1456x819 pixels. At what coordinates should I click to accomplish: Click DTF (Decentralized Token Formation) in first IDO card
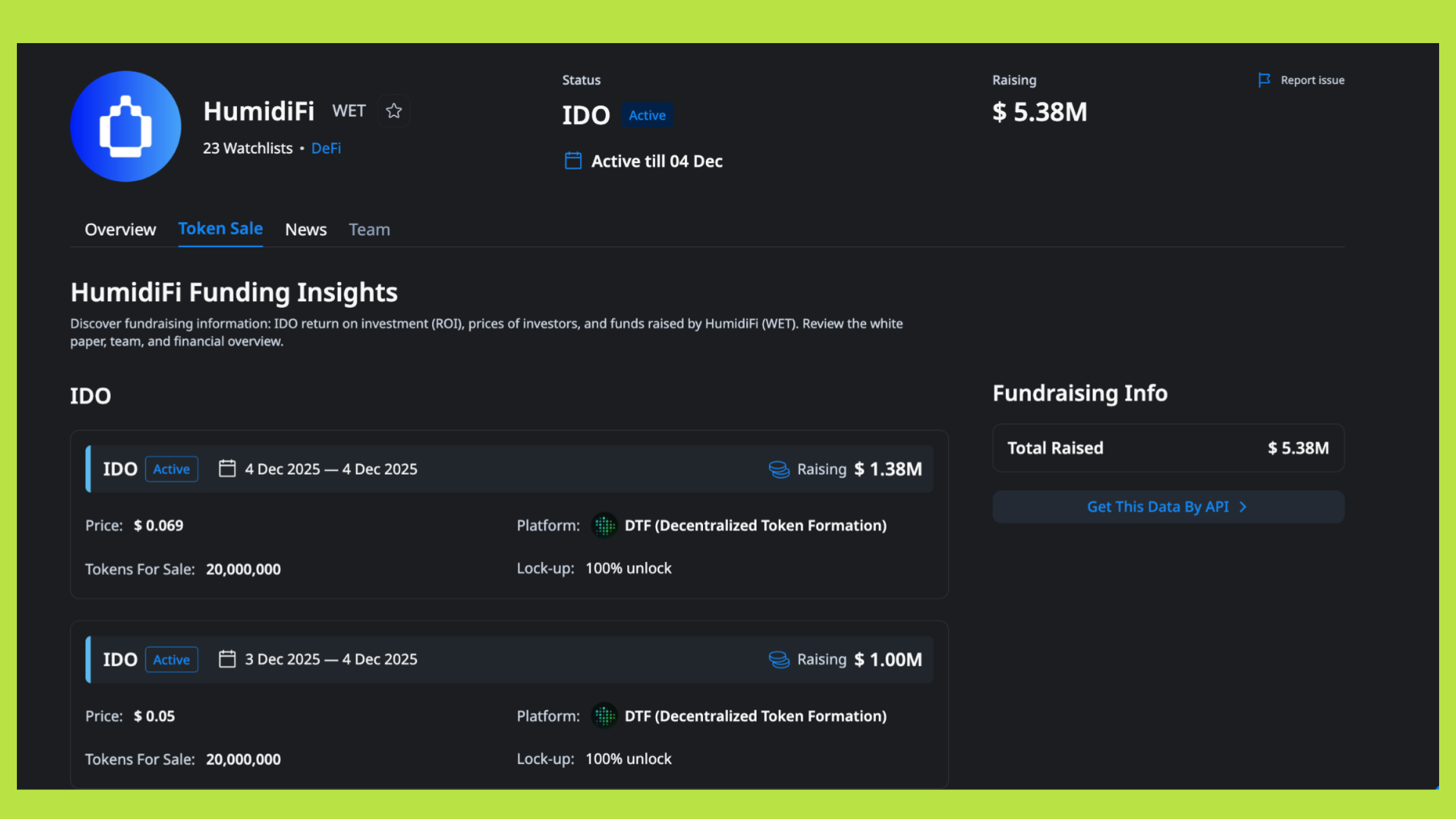[755, 525]
